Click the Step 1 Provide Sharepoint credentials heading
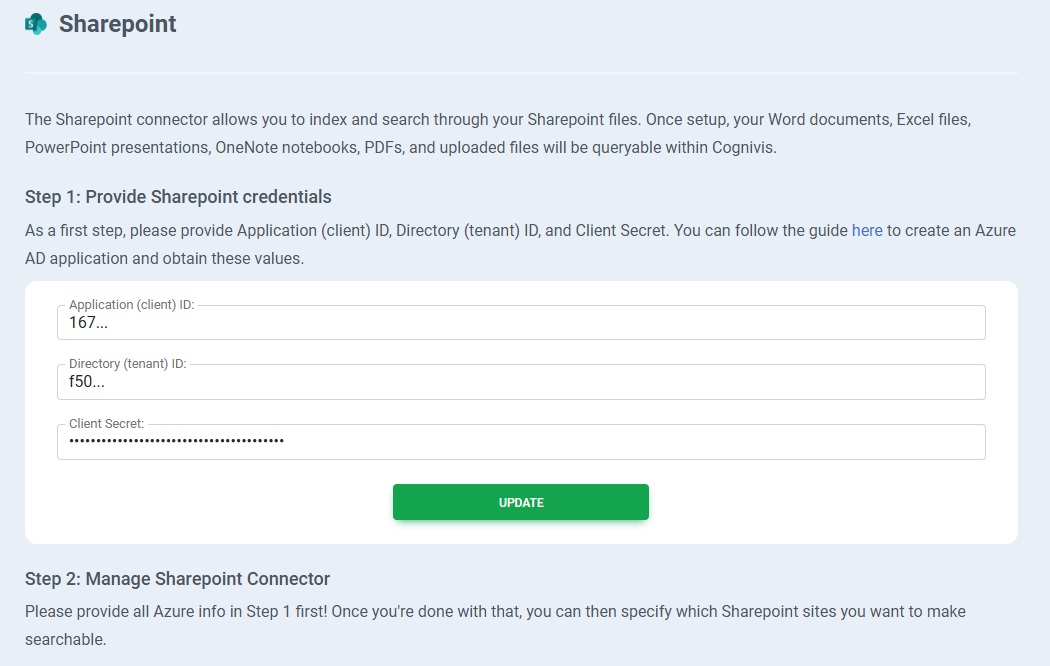 tap(178, 196)
